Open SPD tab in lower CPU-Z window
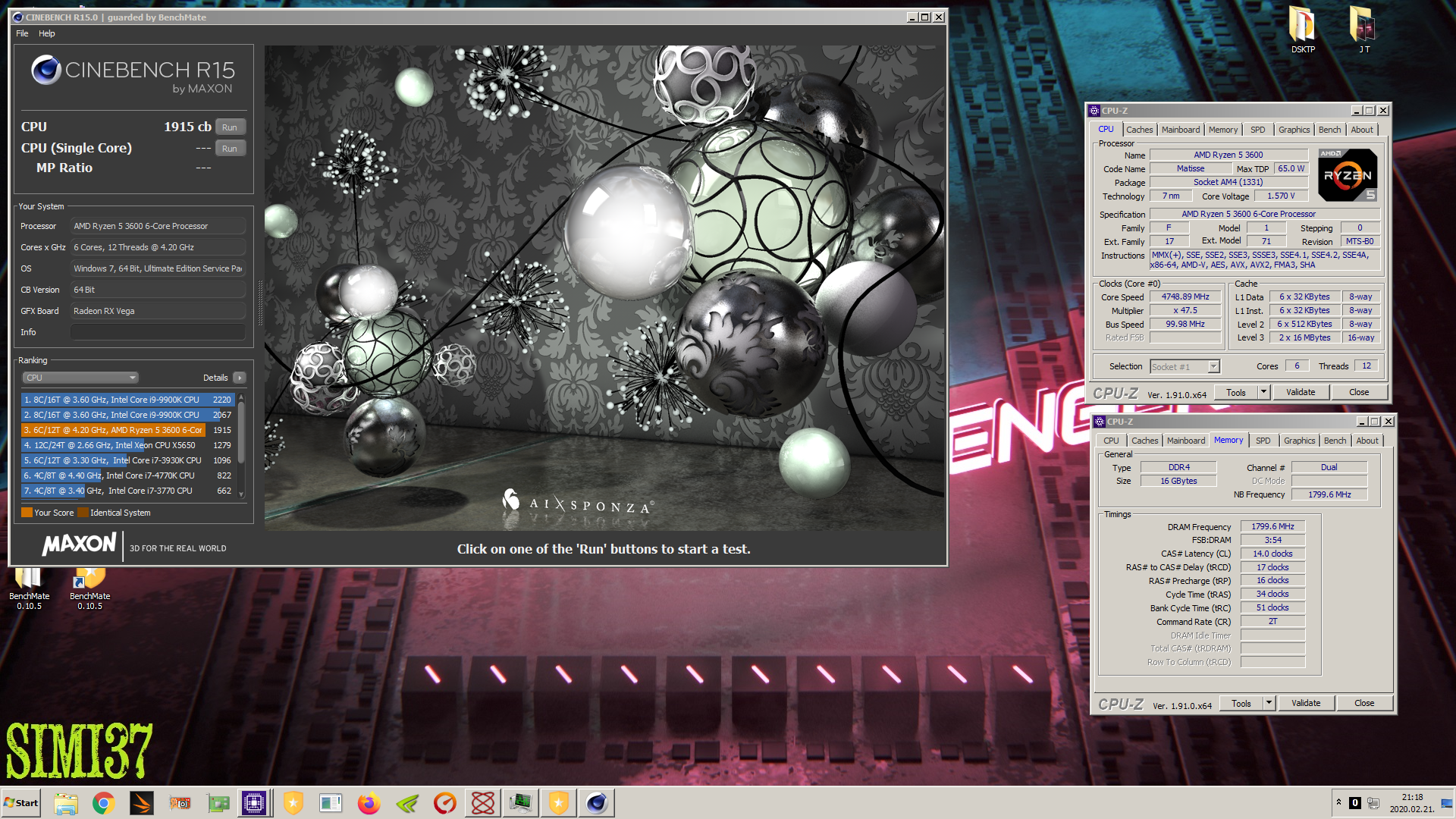This screenshot has width=1456, height=819. pos(1263,441)
